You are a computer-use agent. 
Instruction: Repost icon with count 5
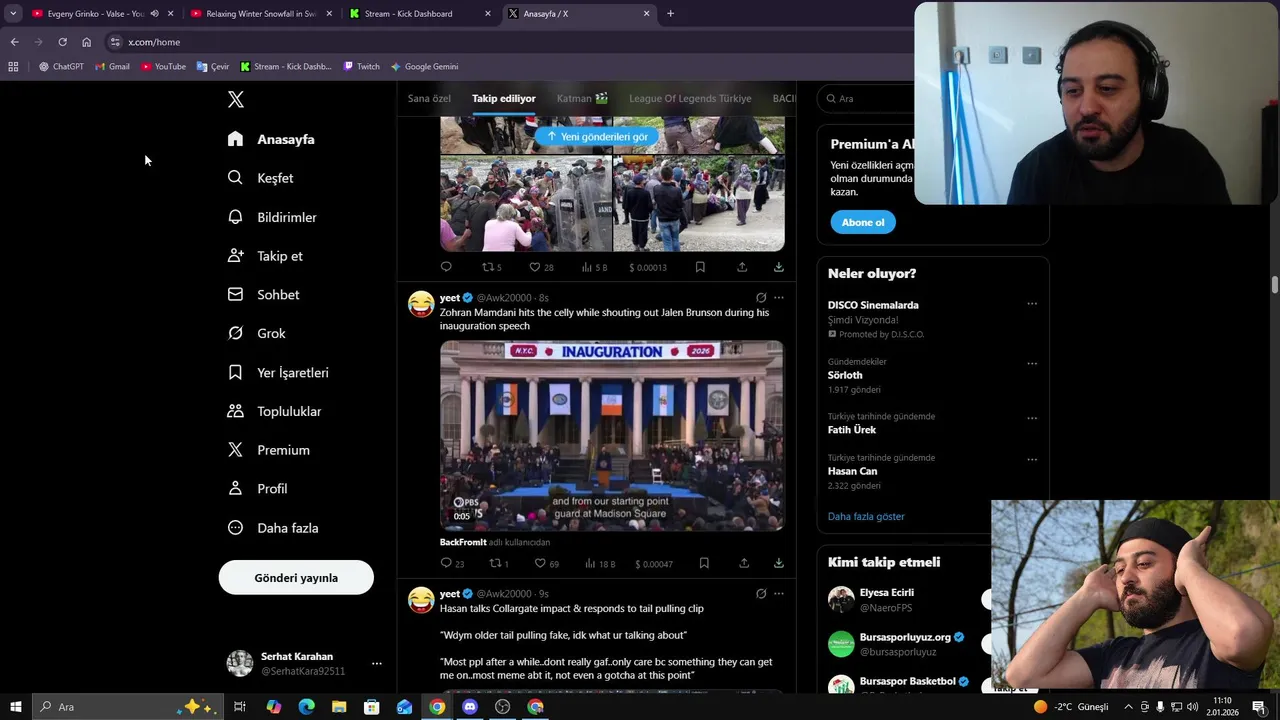pyautogui.click(x=492, y=267)
